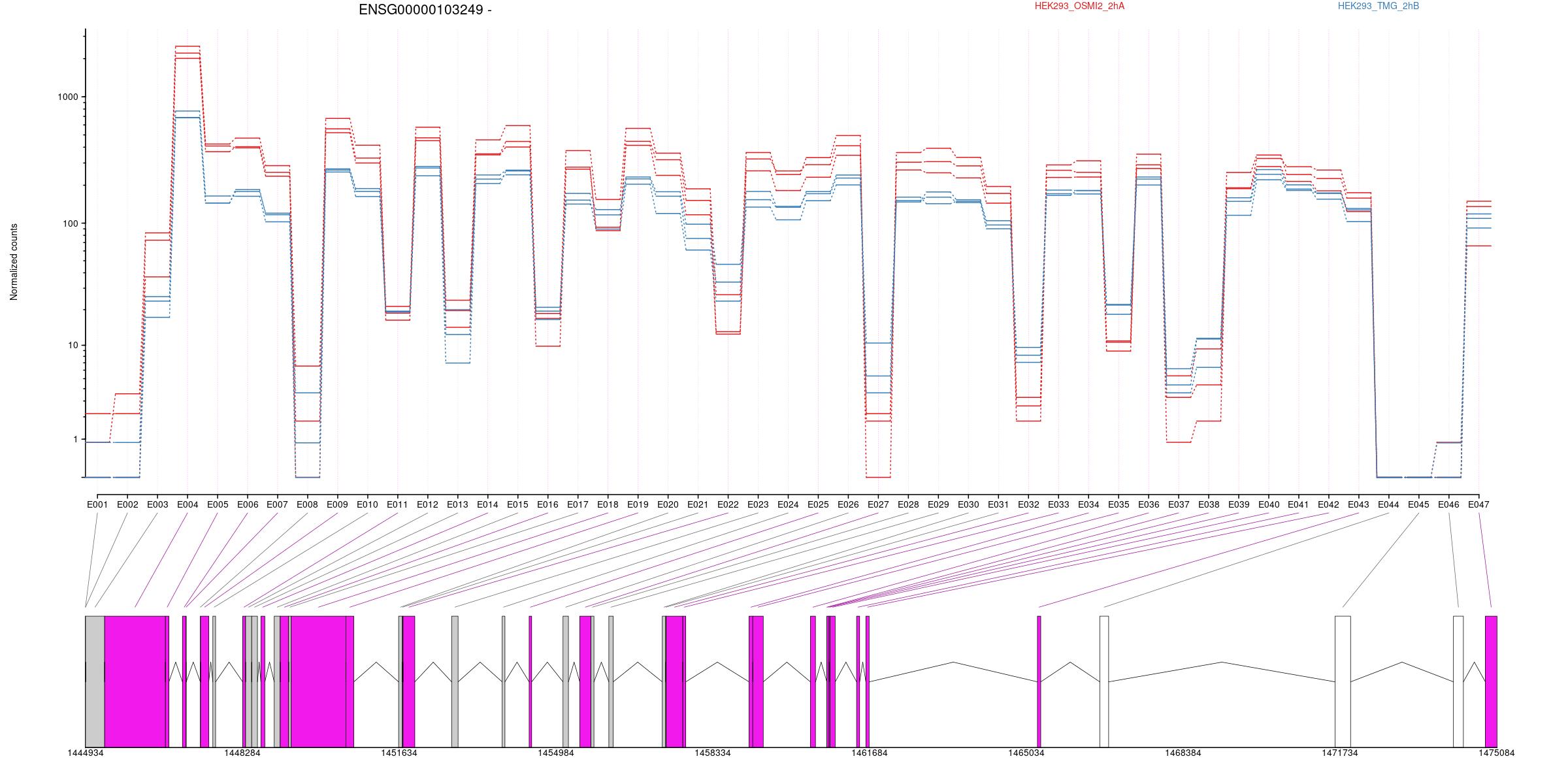The width and height of the screenshot is (1568, 784).
Task: Click exon label E006
Action: pos(248,504)
